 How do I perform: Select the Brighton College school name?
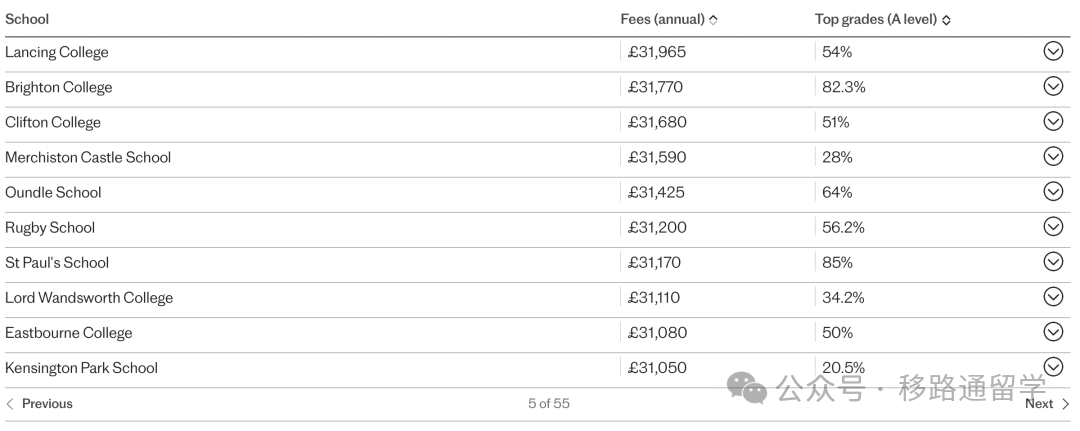59,87
